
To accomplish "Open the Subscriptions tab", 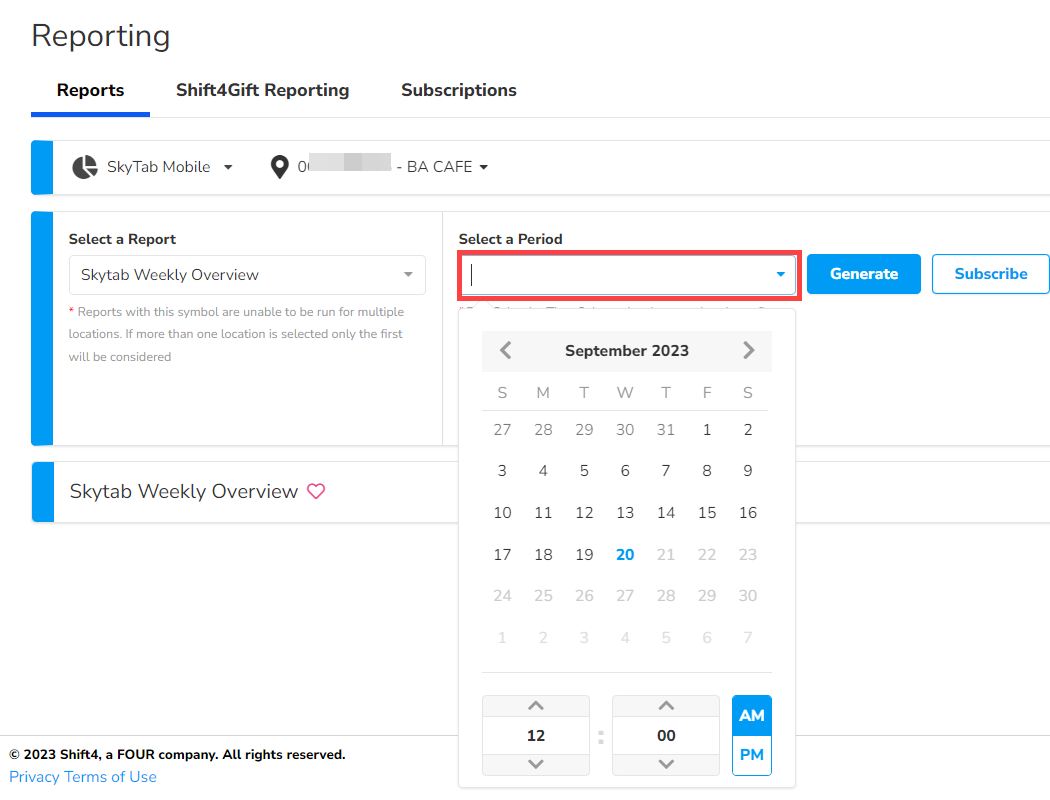I will [458, 90].
